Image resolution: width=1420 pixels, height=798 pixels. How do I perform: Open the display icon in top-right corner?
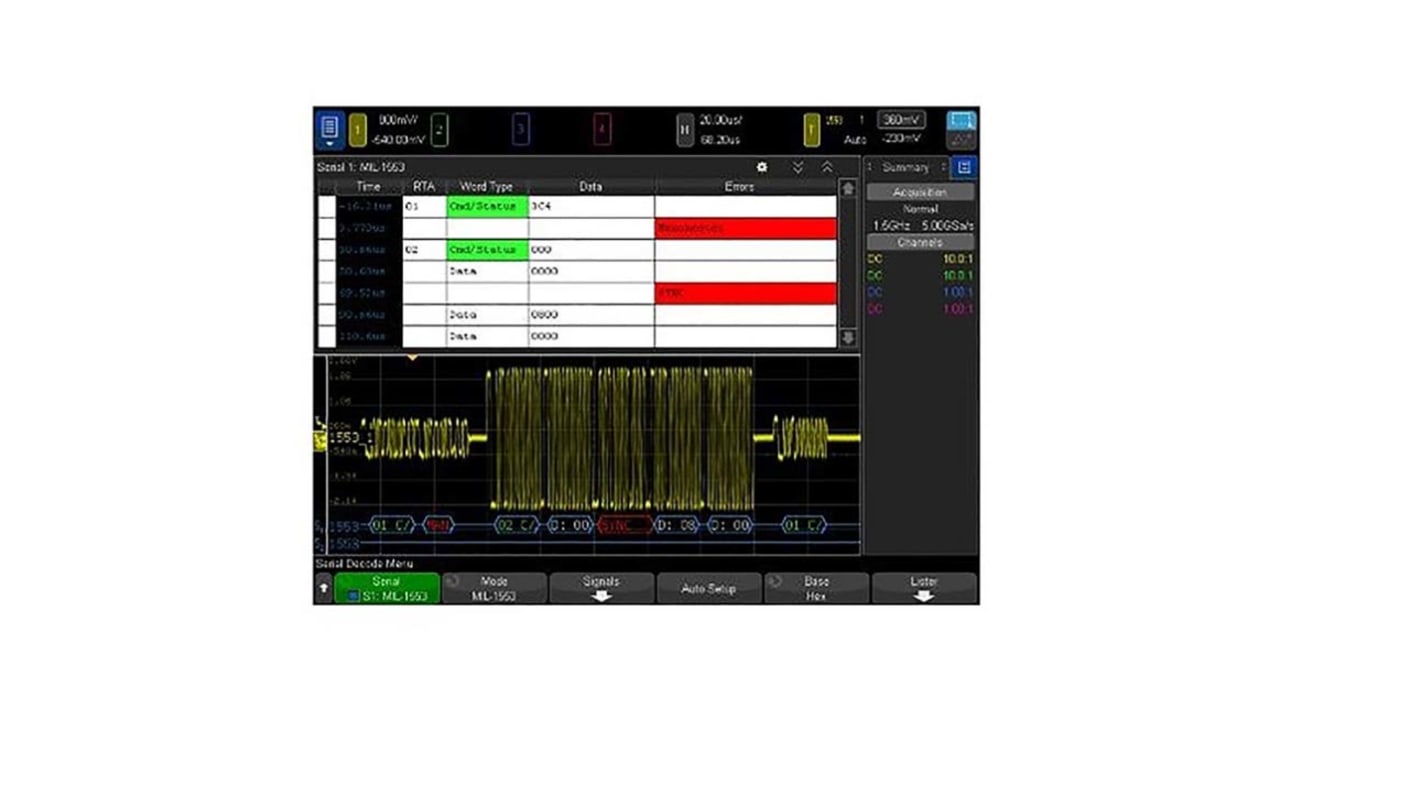point(961,130)
